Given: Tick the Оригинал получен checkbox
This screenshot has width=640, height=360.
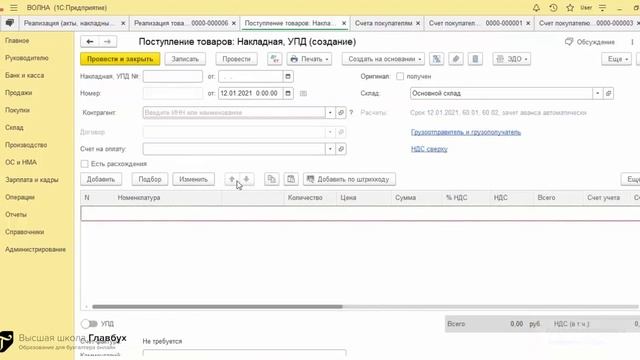Looking at the screenshot, I should 400,76.
